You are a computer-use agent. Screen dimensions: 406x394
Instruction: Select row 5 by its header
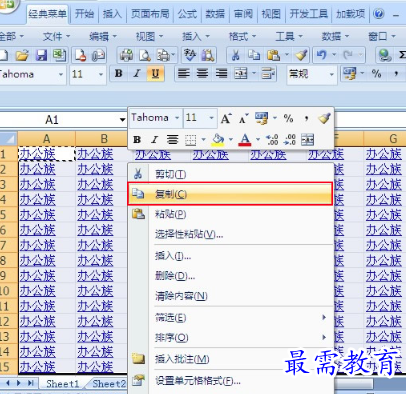click(x=9, y=214)
